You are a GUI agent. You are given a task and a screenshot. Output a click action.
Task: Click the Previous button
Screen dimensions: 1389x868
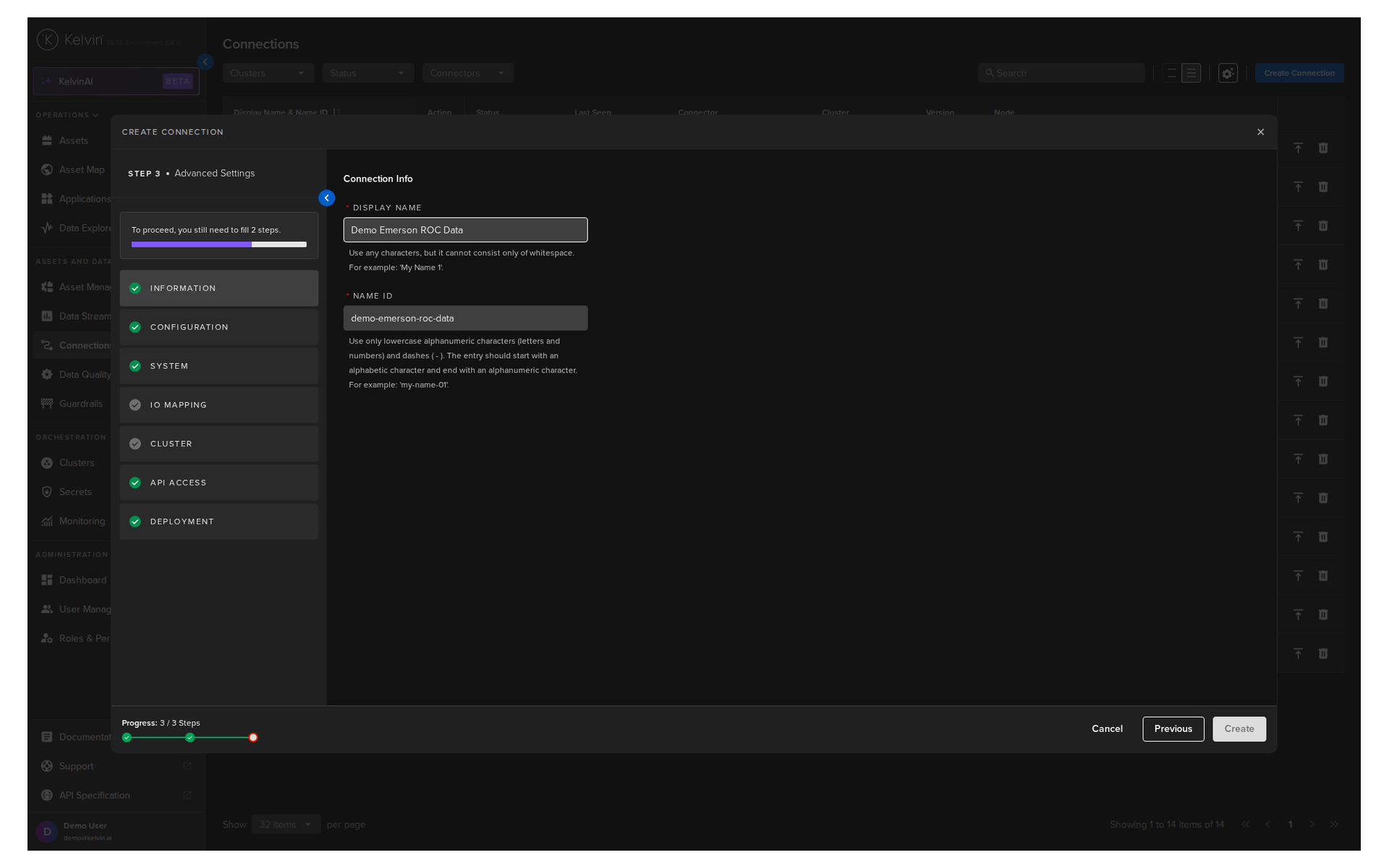pos(1173,729)
